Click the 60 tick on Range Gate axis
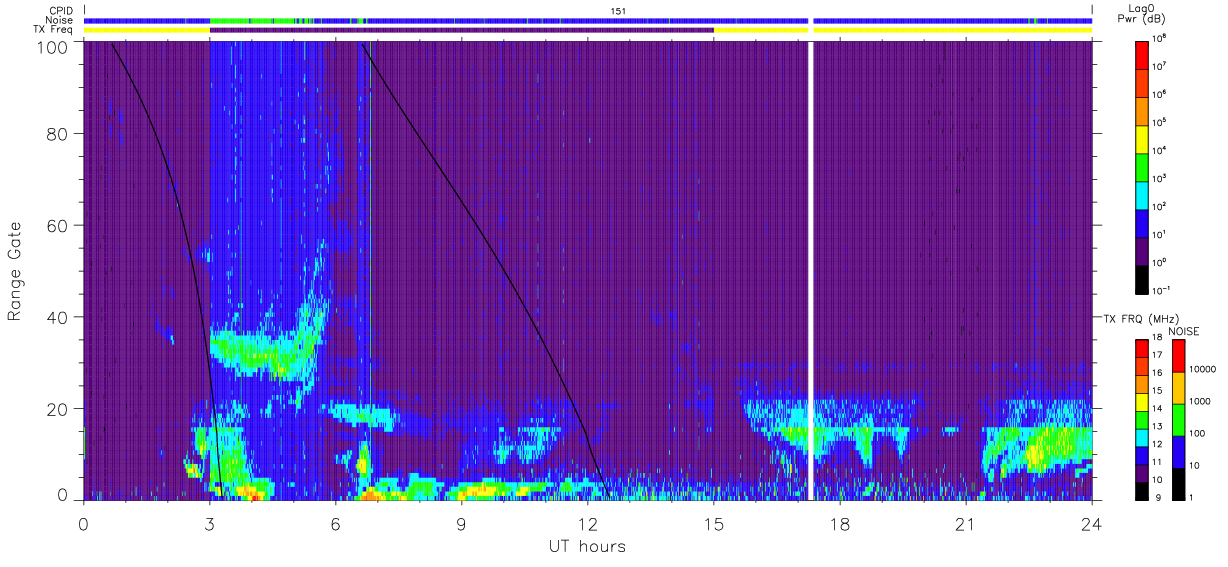The width and height of the screenshot is (1228, 567). coord(57,225)
